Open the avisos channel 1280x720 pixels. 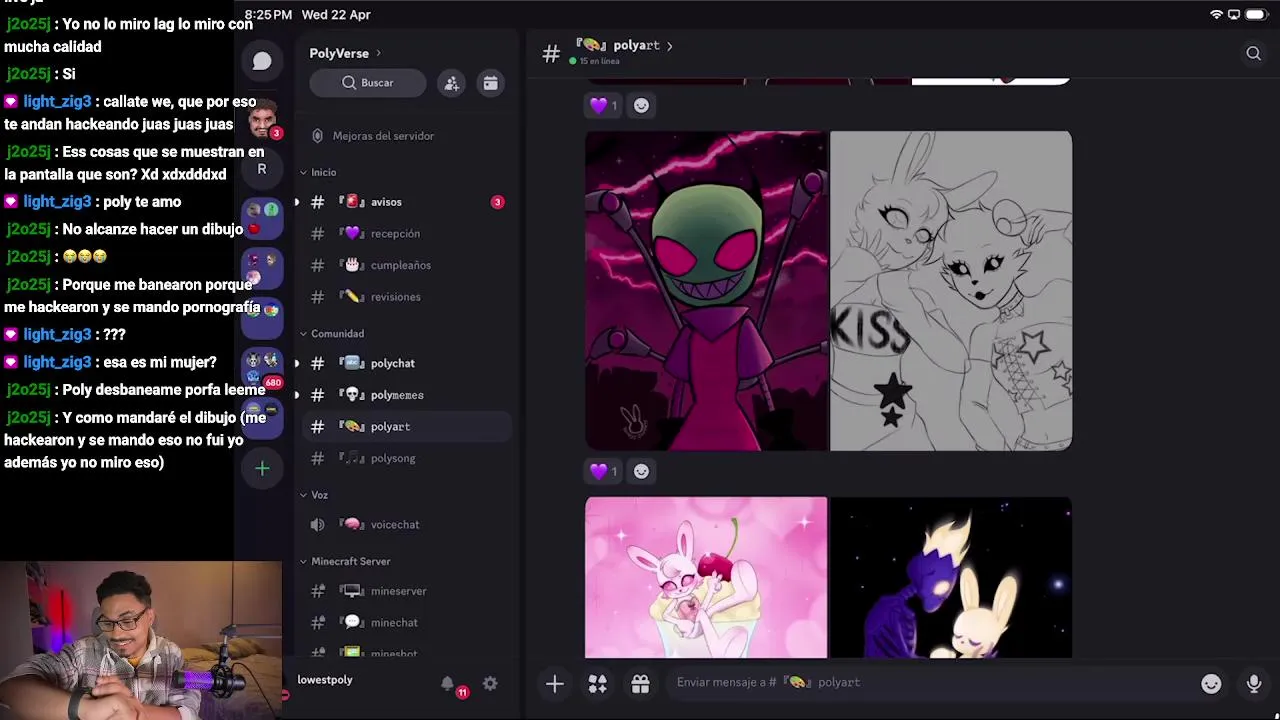click(x=407, y=202)
